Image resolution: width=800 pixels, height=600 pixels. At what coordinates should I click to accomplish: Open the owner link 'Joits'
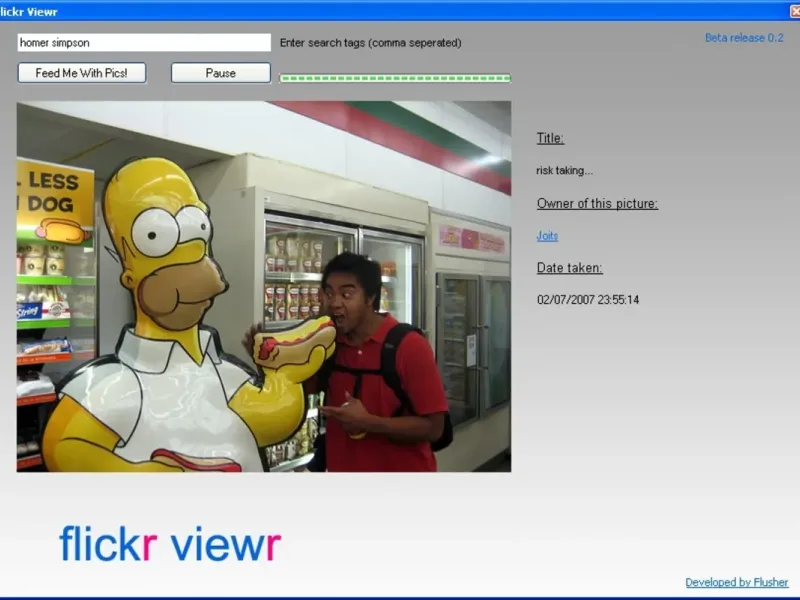pos(547,236)
